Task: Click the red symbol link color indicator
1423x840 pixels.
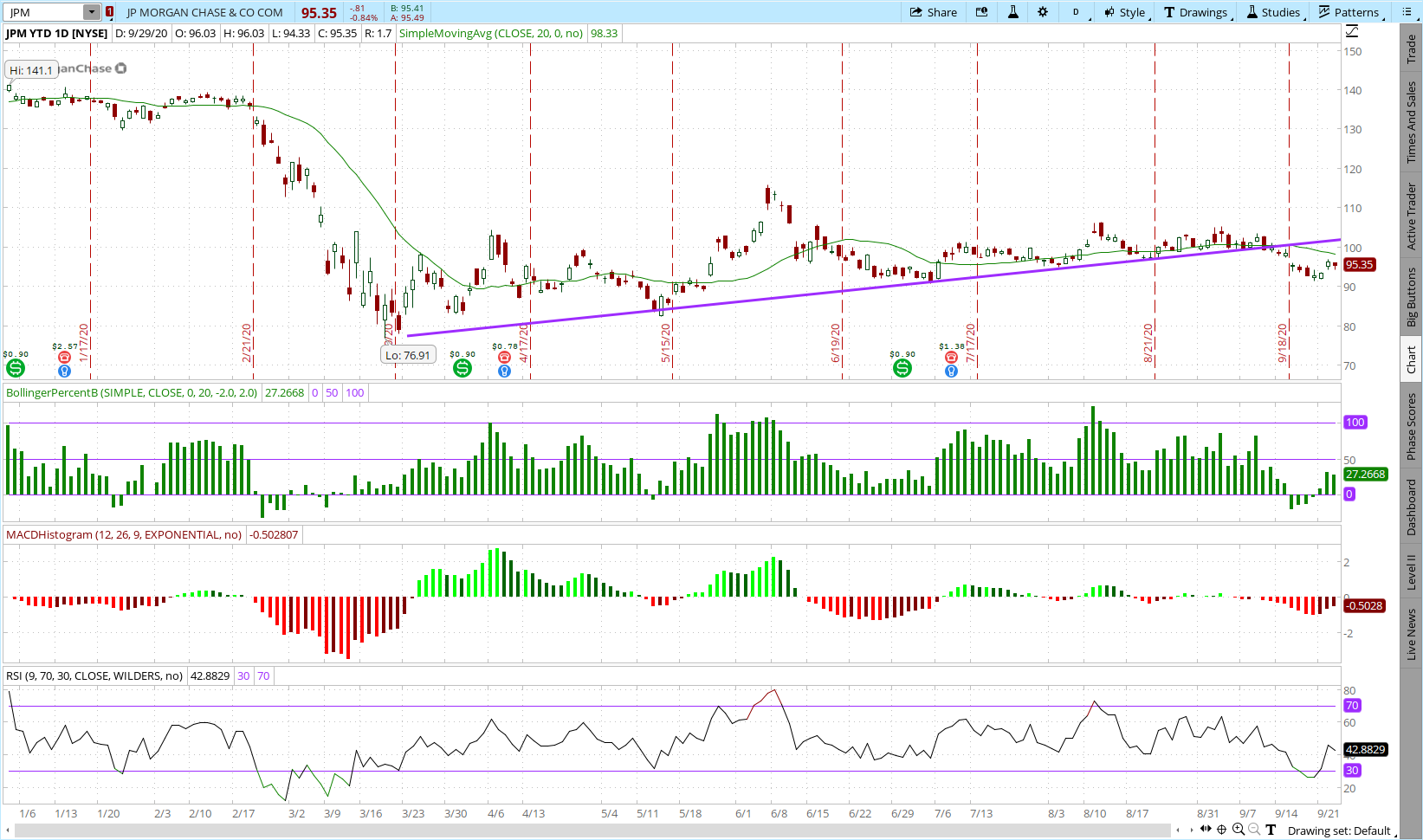Action: click(x=109, y=12)
